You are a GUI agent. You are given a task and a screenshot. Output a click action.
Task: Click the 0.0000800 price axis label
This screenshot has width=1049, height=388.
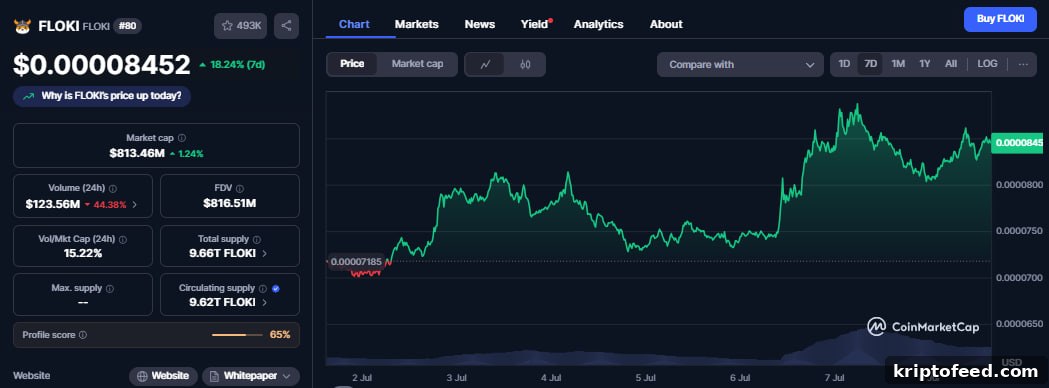click(1020, 185)
